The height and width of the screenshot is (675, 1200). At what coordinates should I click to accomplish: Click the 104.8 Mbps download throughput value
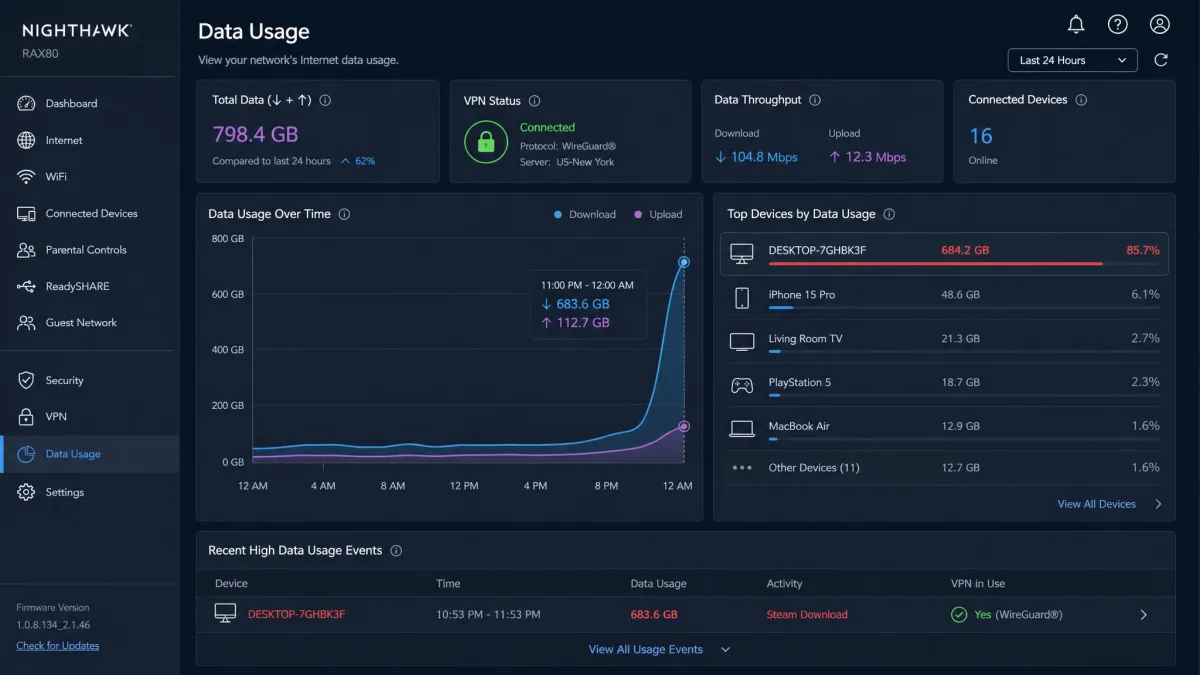(756, 157)
